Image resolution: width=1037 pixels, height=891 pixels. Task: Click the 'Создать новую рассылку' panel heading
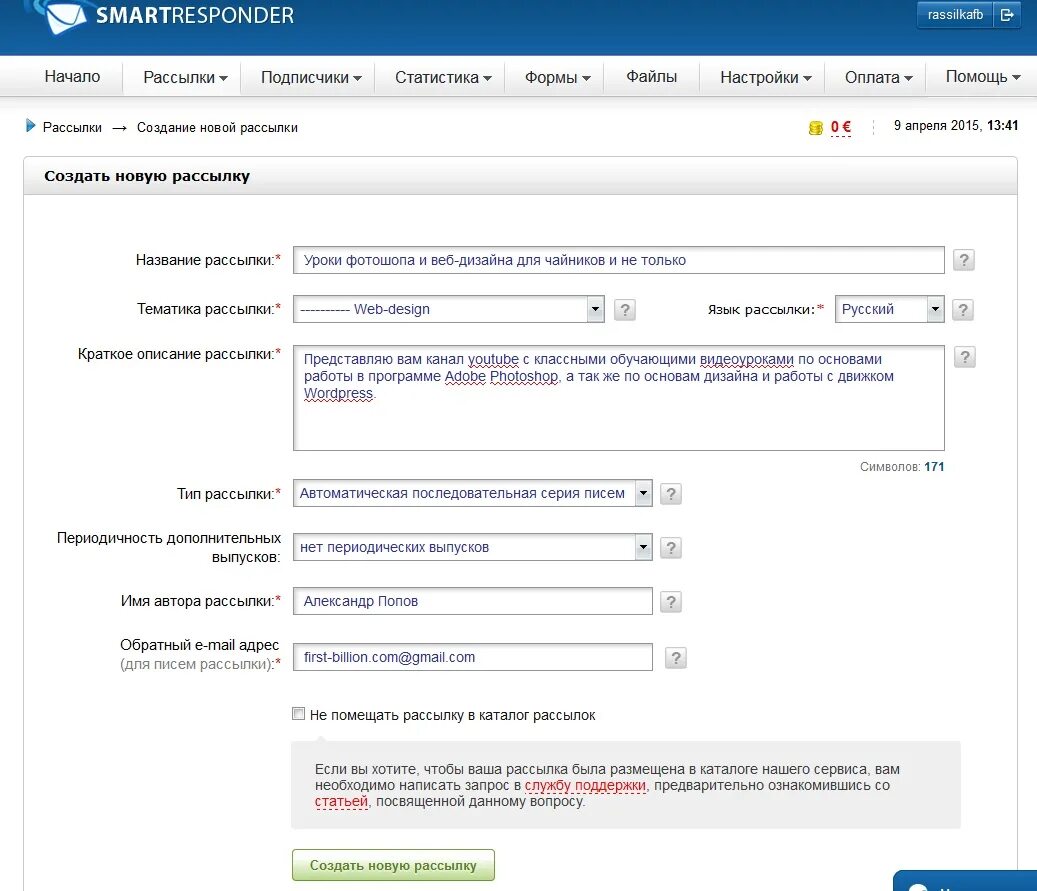tap(147, 176)
